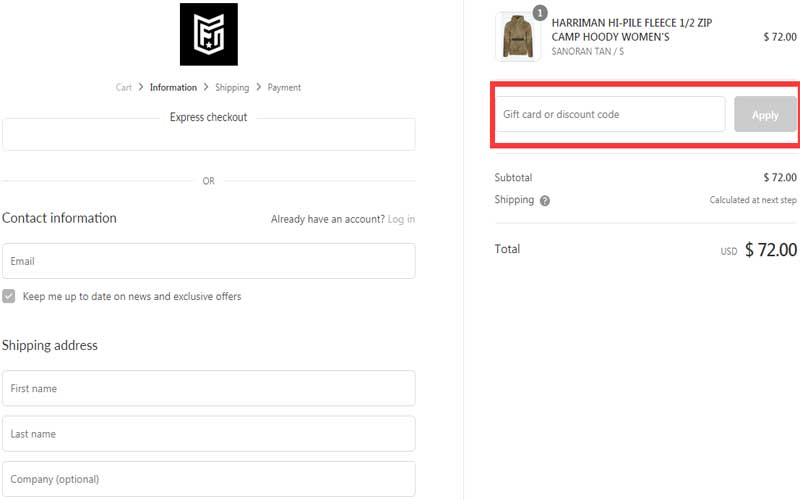Click into the Last name field

pos(208,434)
